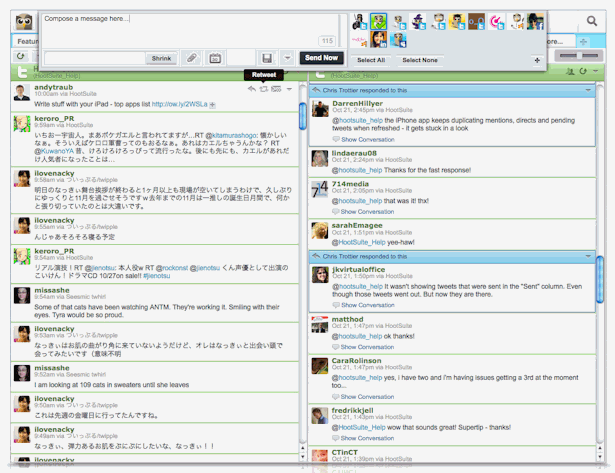615x473 pixels.
Task: Open dropdown on DarrenHillyer's 'Chris Trottier responded' bar
Action: pyautogui.click(x=588, y=90)
